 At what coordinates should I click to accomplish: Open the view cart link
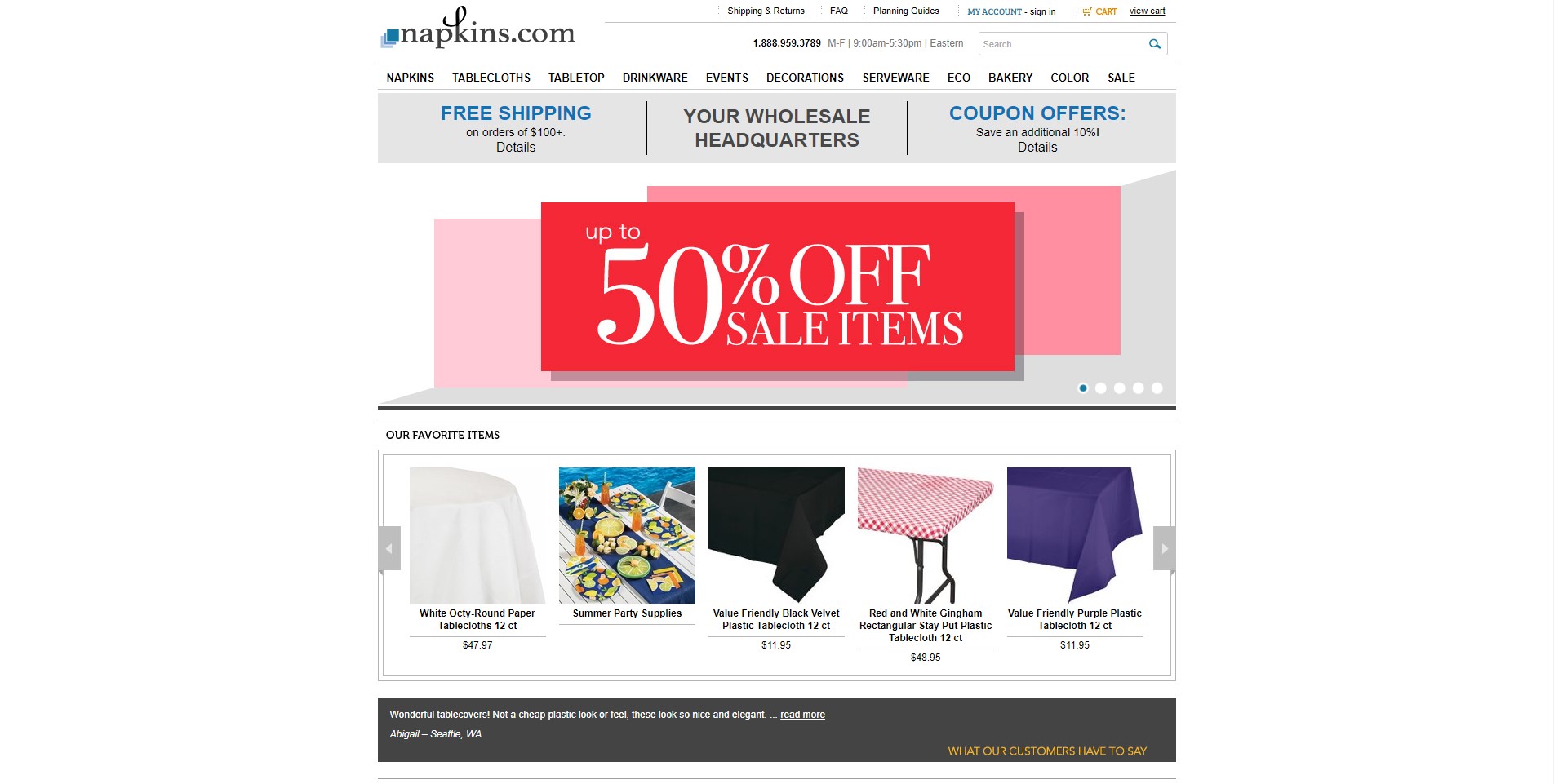[x=1148, y=11]
